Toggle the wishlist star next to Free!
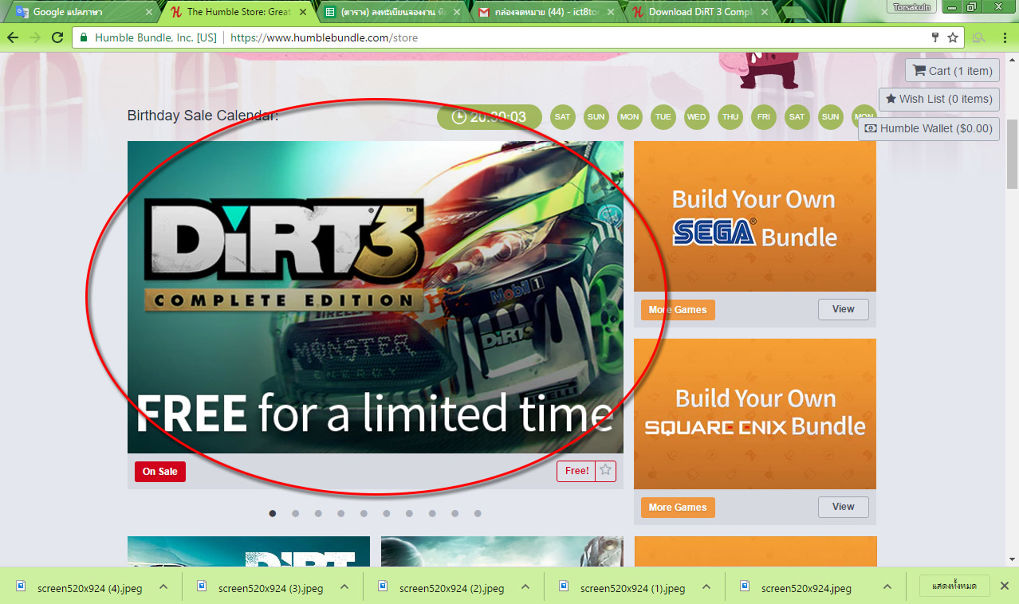 pyautogui.click(x=603, y=470)
